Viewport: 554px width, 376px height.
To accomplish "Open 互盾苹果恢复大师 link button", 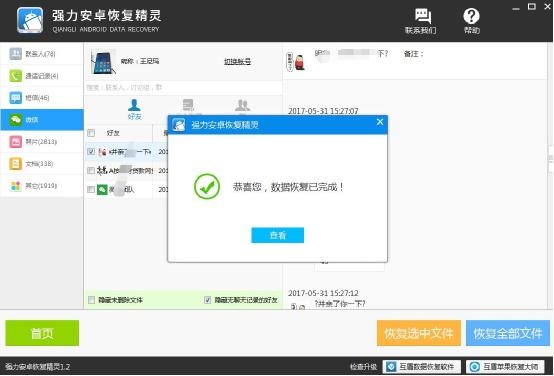I will pos(506,367).
